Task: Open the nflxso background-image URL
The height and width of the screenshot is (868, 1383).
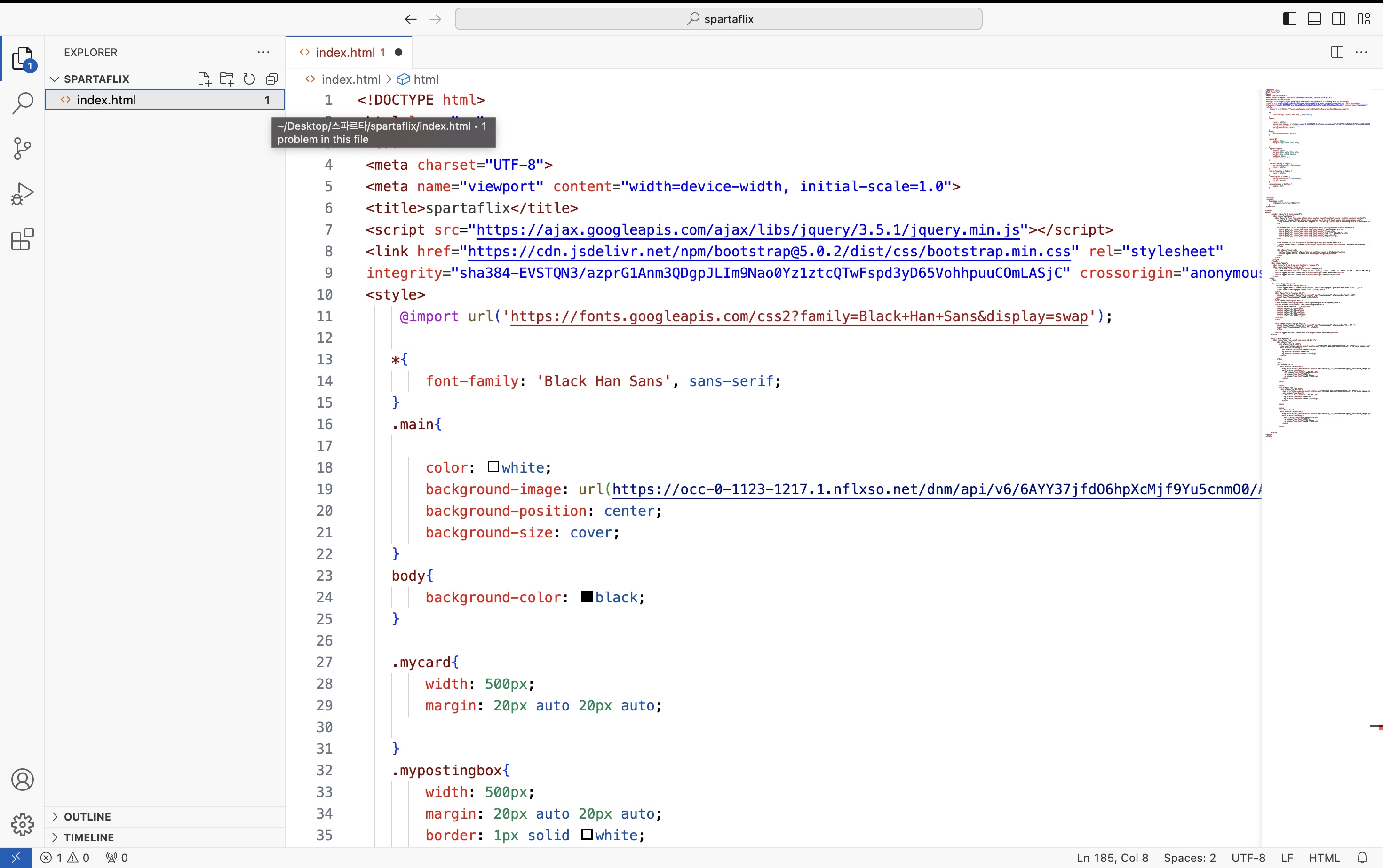Action: click(x=936, y=489)
